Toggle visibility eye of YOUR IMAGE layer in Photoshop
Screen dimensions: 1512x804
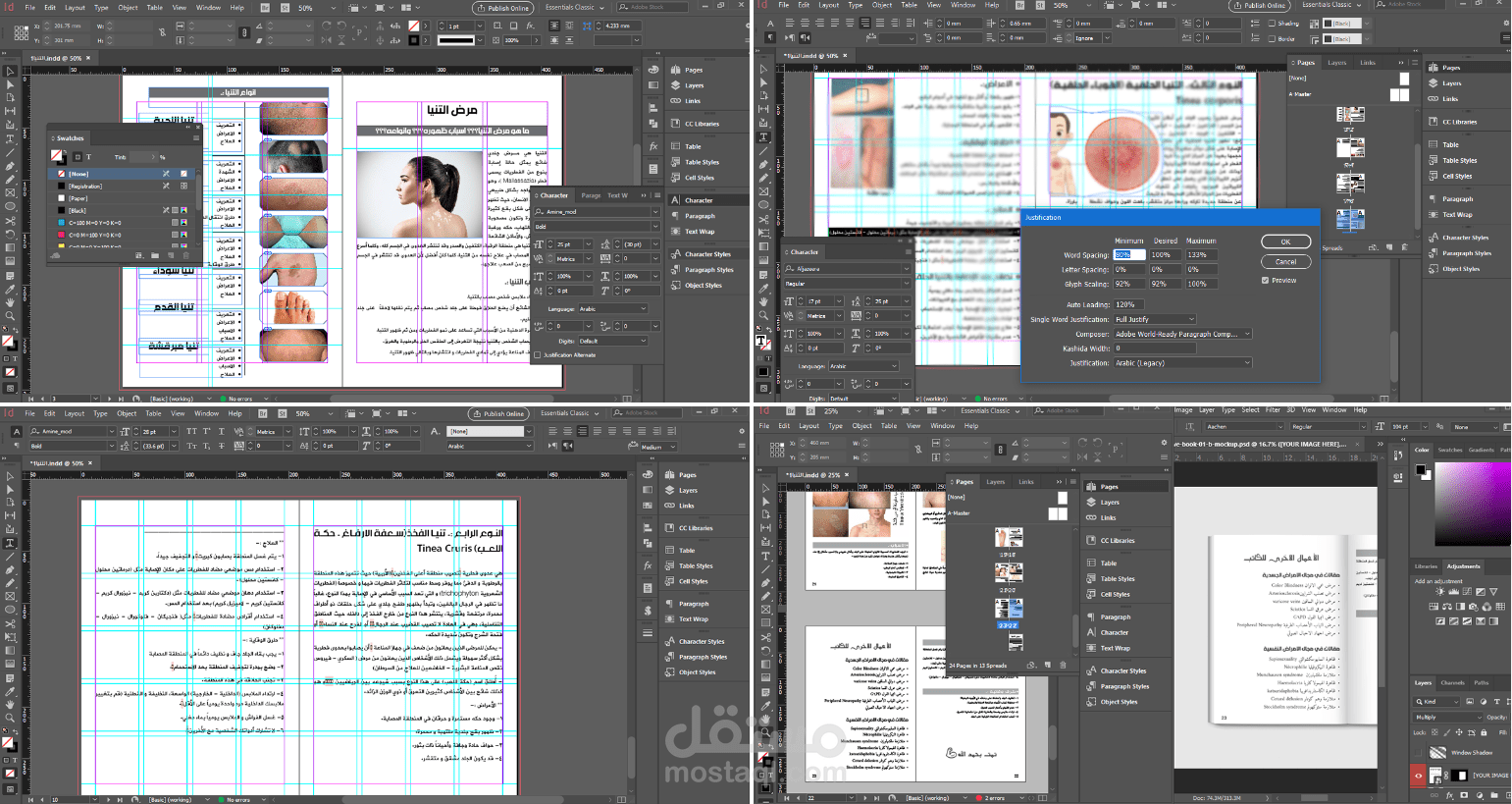pos(1418,776)
